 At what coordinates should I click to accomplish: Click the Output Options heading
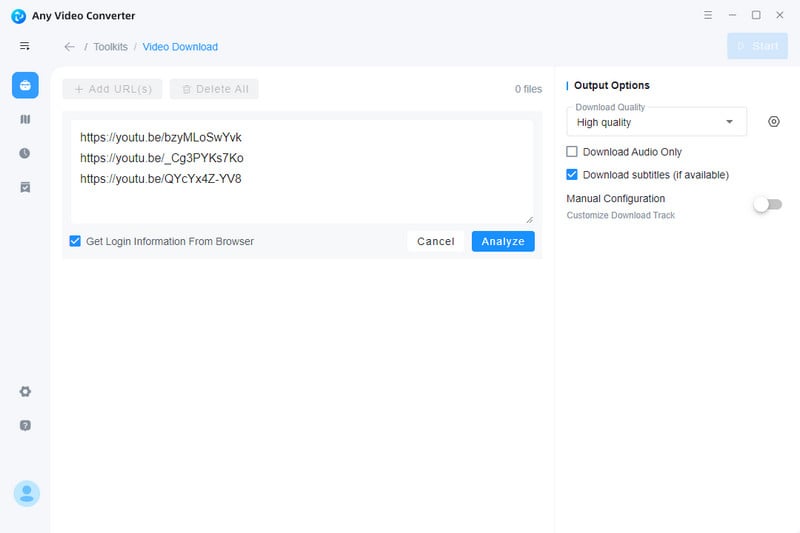612,85
